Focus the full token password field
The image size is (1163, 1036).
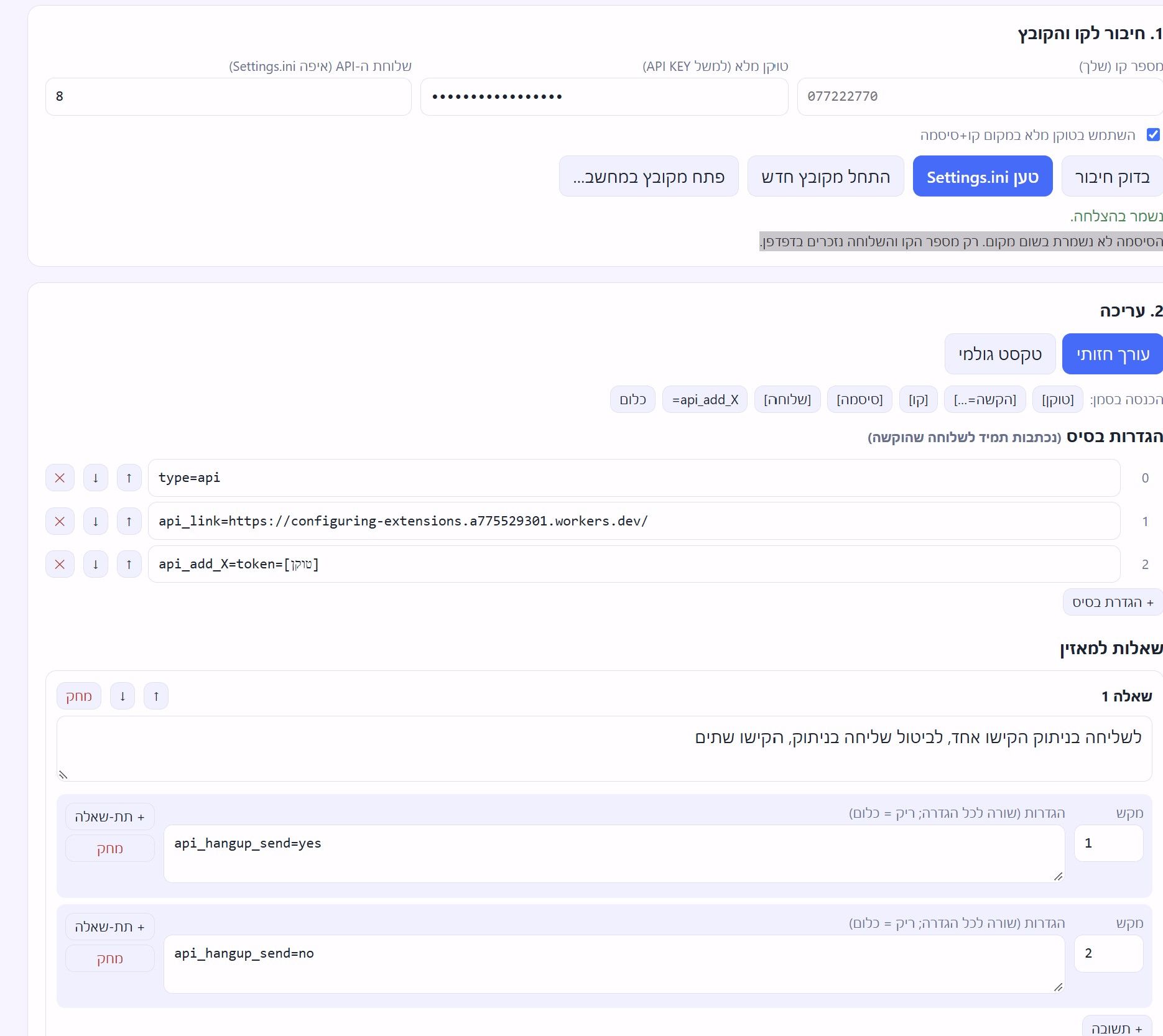pos(605,96)
